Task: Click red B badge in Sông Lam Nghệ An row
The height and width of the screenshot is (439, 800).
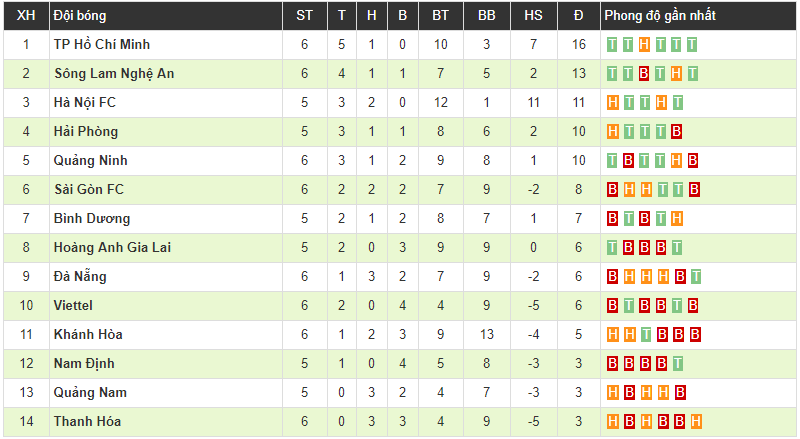Action: (x=645, y=74)
